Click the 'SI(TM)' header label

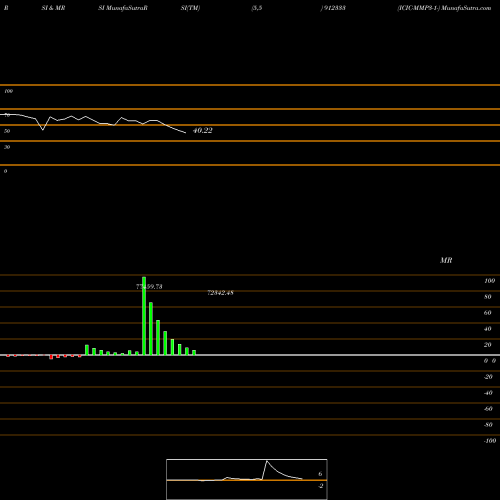(190, 8)
